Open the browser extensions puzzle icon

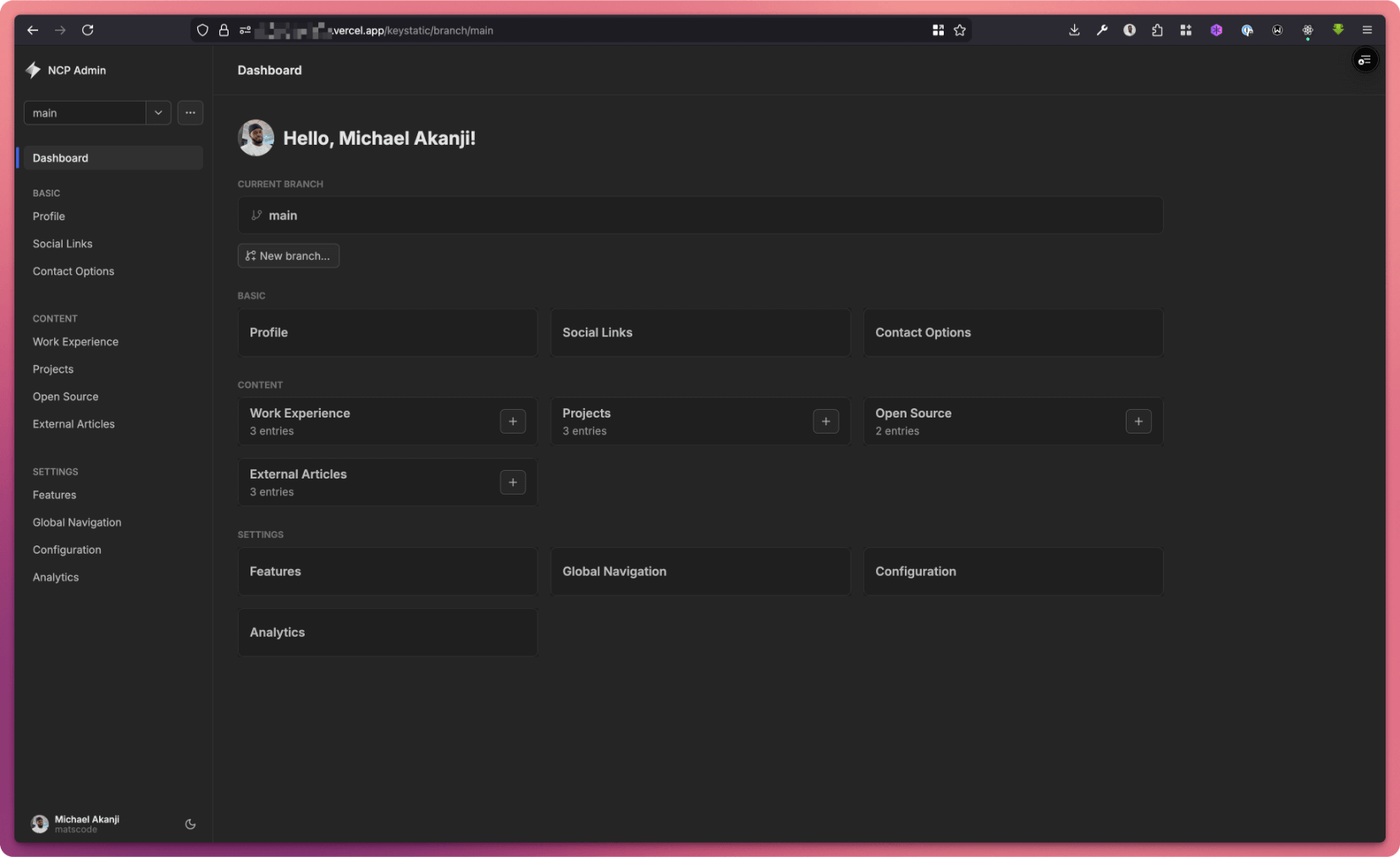pyautogui.click(x=1156, y=30)
